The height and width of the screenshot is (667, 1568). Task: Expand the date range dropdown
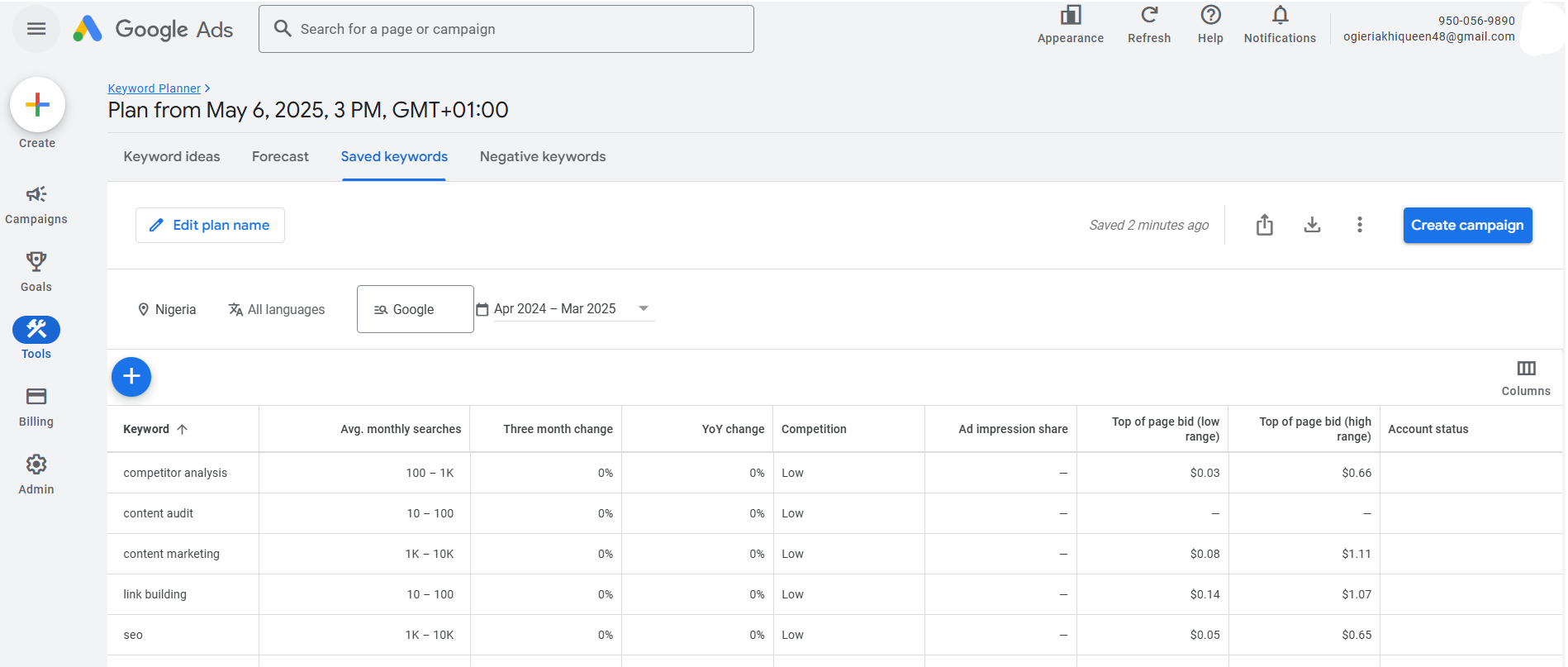[x=643, y=308]
